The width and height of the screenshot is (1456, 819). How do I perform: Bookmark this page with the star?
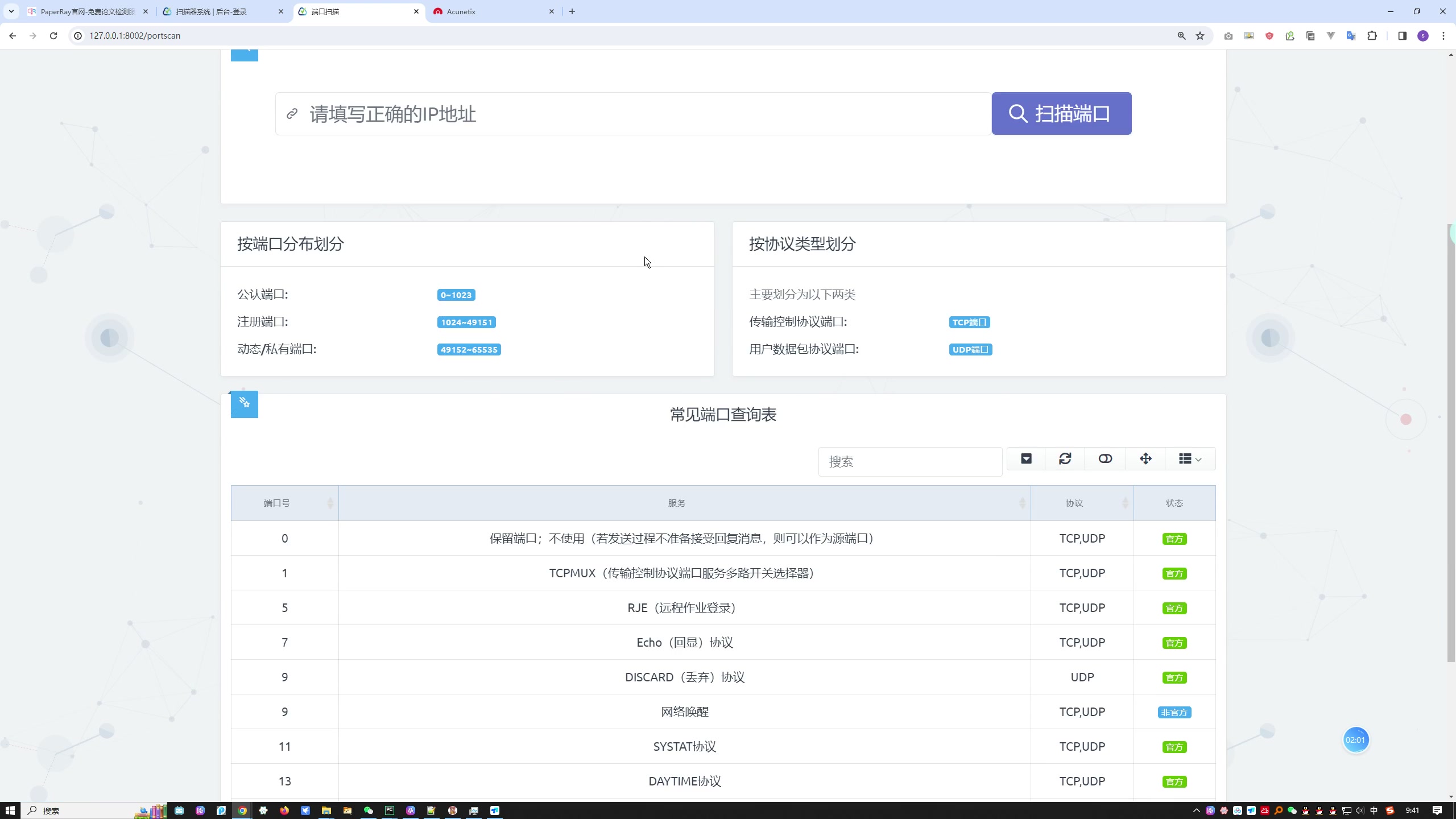coord(1200,36)
